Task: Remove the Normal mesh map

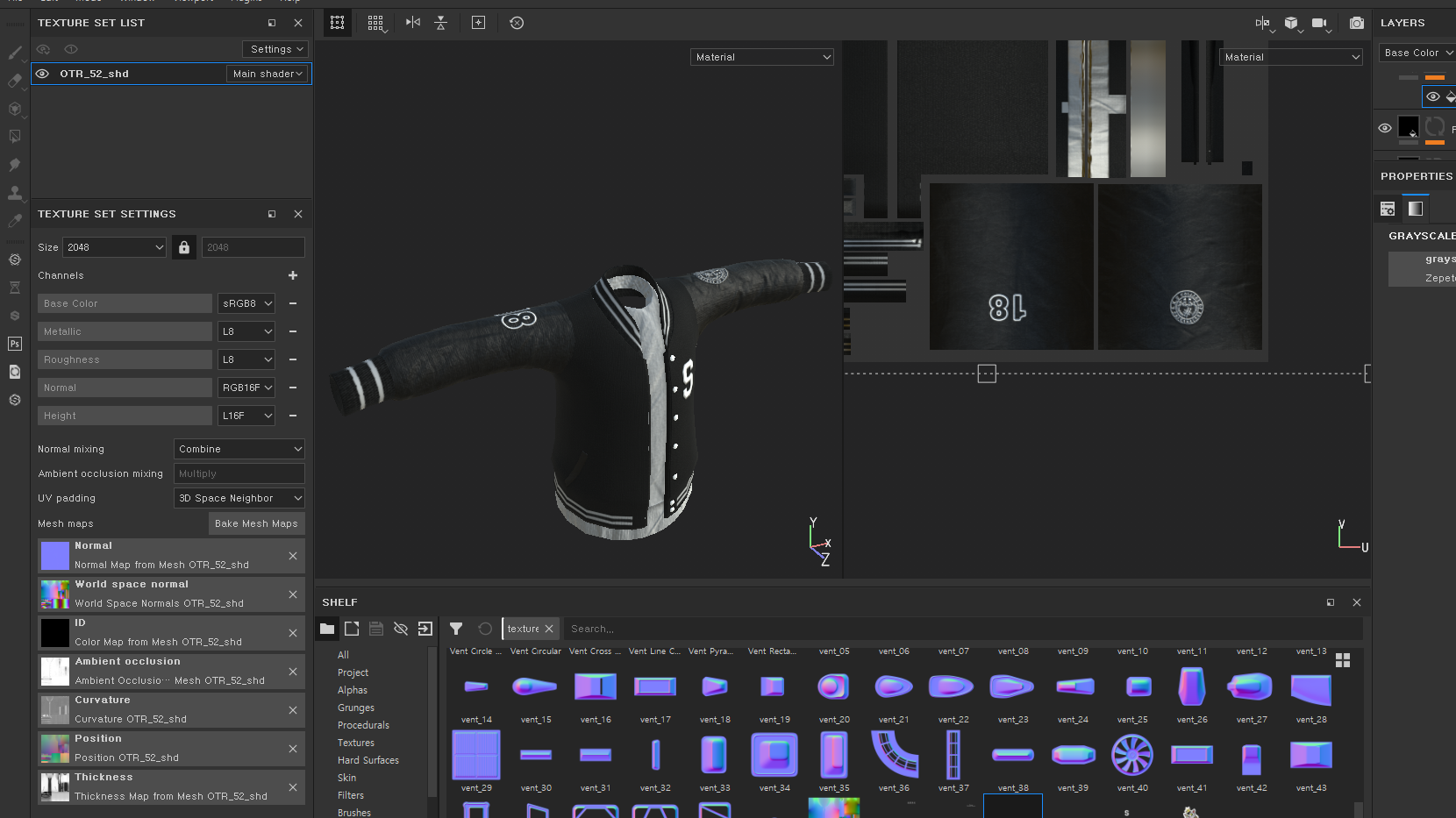Action: click(293, 556)
